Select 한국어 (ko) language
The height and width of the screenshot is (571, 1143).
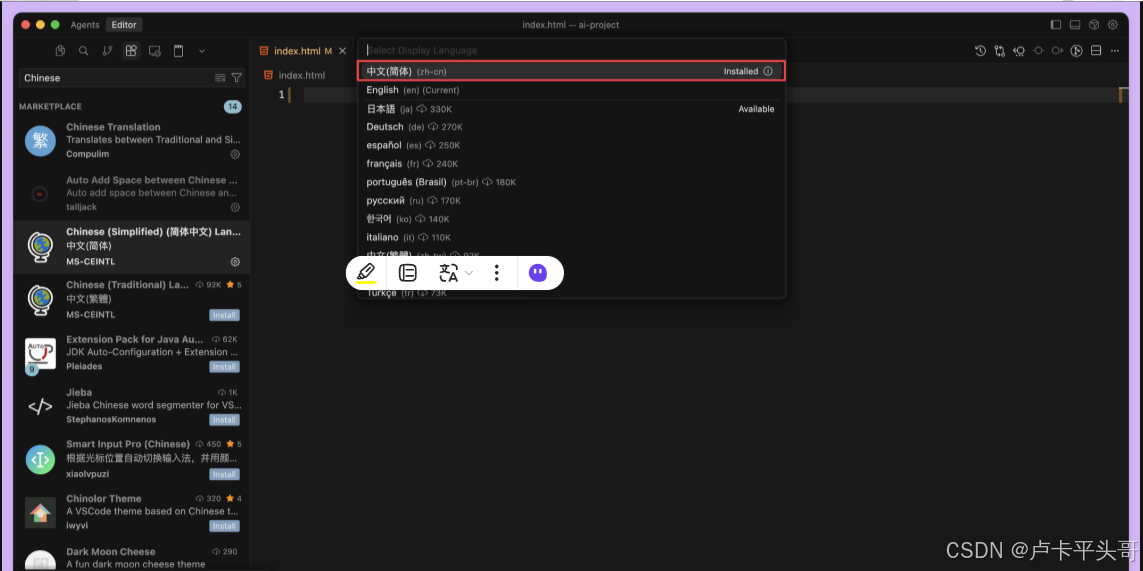click(x=572, y=219)
